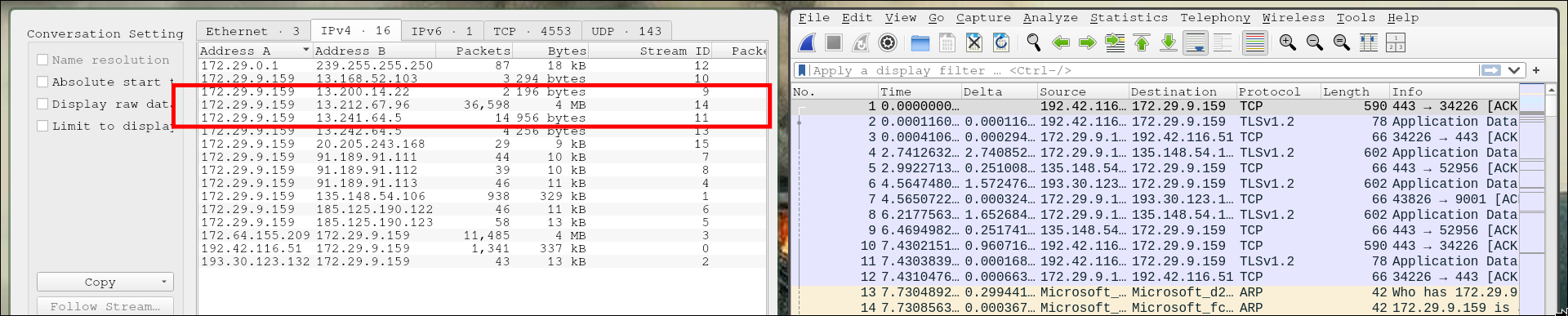Screen dimensions: 1568x316
Task: Switch to the TCP tab
Action: [x=532, y=31]
